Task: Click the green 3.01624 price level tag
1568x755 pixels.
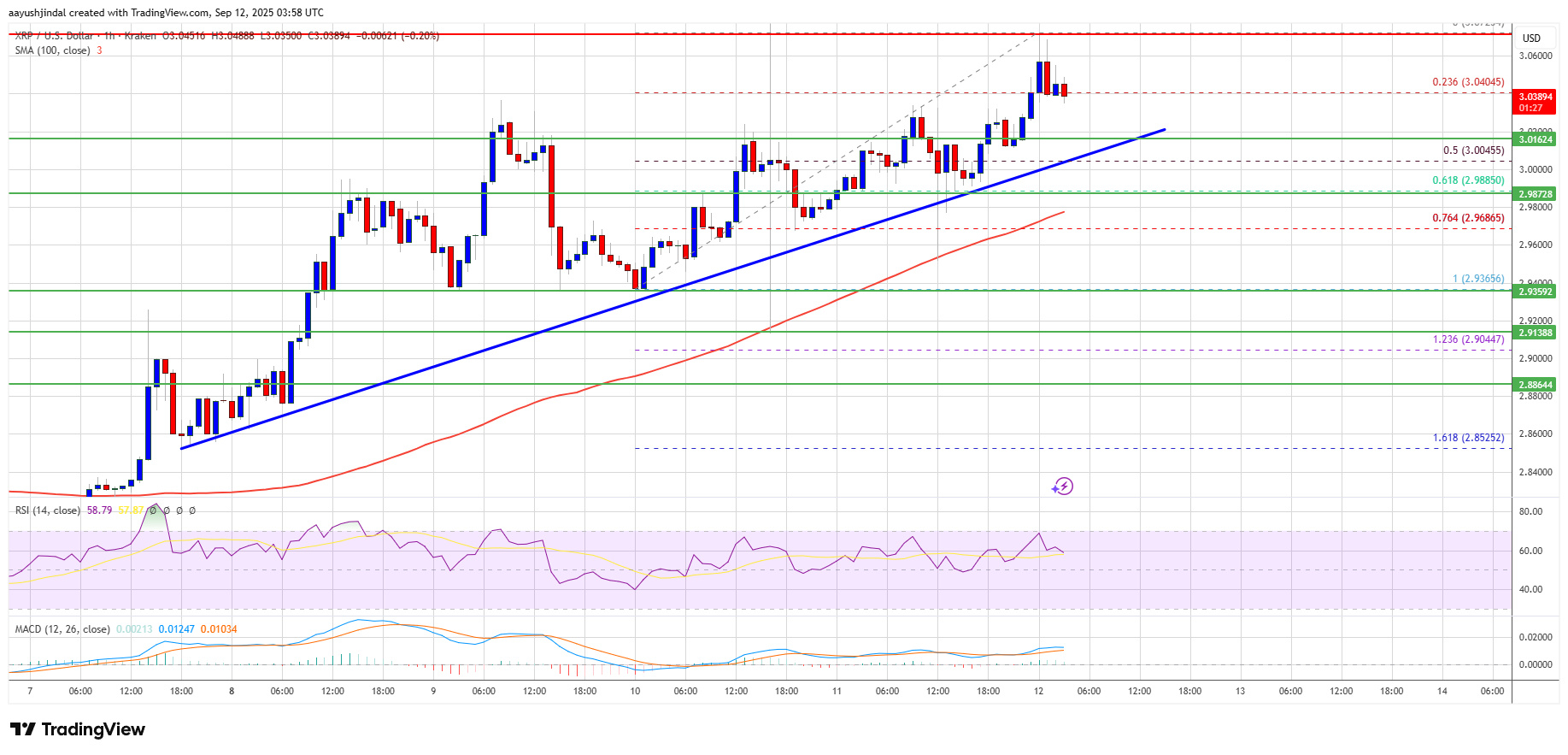Action: [x=1535, y=139]
